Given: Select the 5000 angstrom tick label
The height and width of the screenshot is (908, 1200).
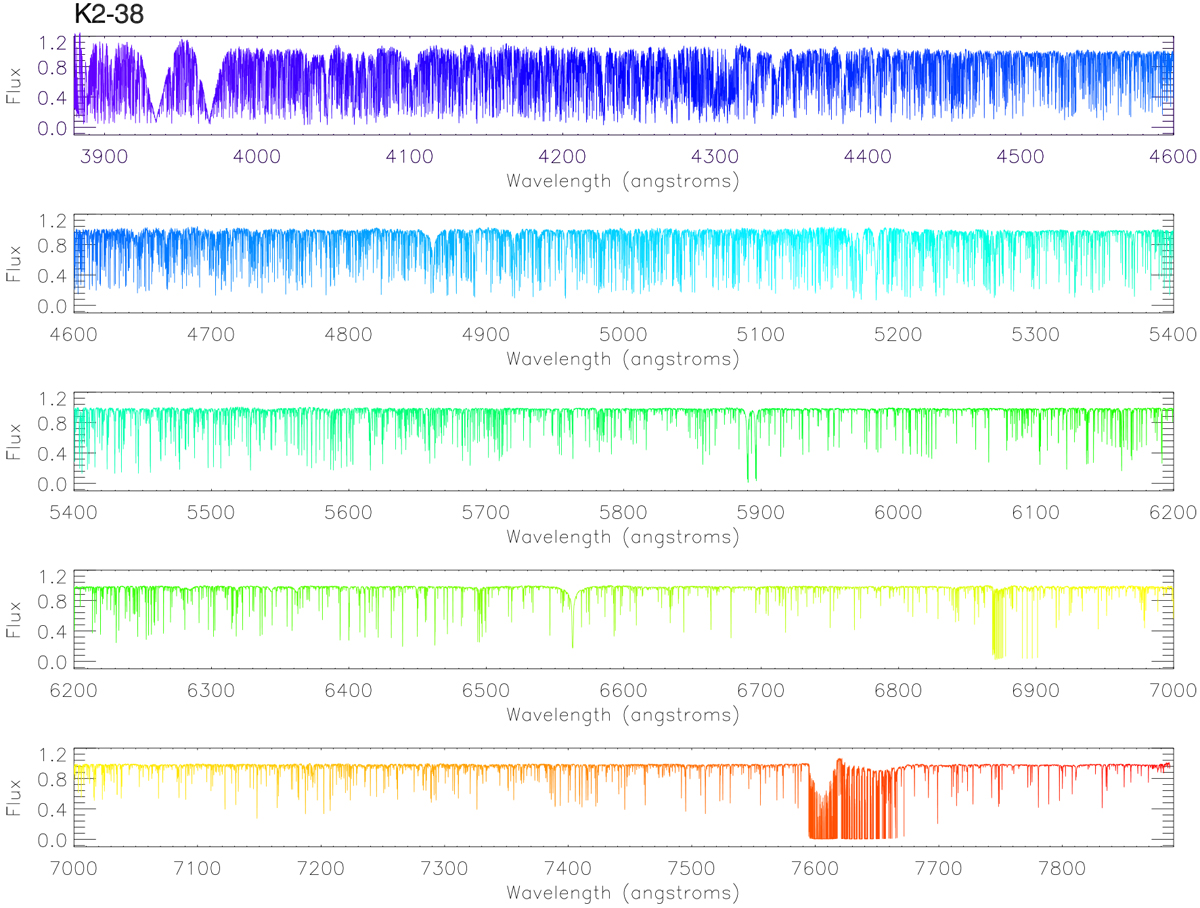Looking at the screenshot, I should [x=622, y=334].
